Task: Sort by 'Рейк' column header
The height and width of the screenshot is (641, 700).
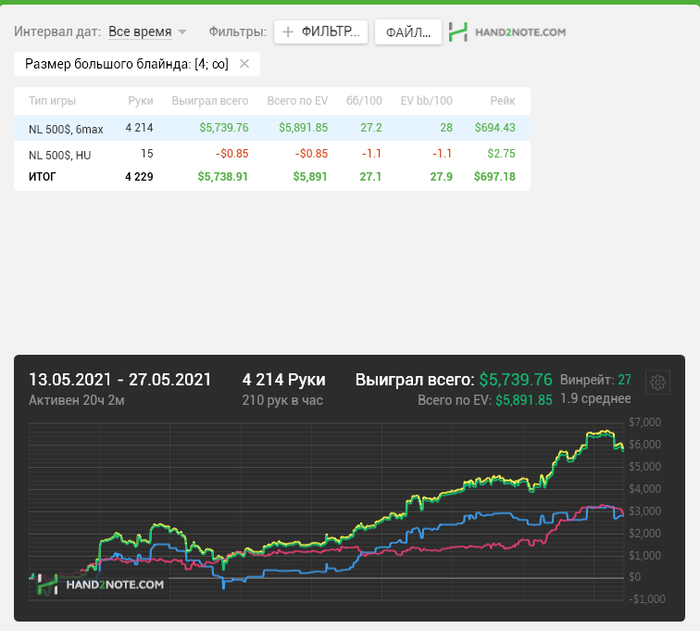Action: coord(503,101)
